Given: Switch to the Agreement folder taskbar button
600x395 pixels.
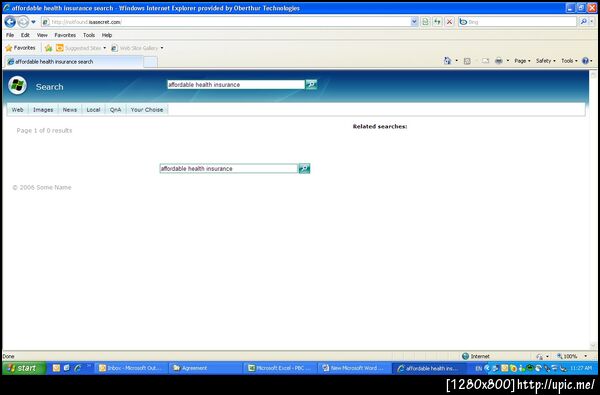Looking at the screenshot, I should [x=205, y=368].
